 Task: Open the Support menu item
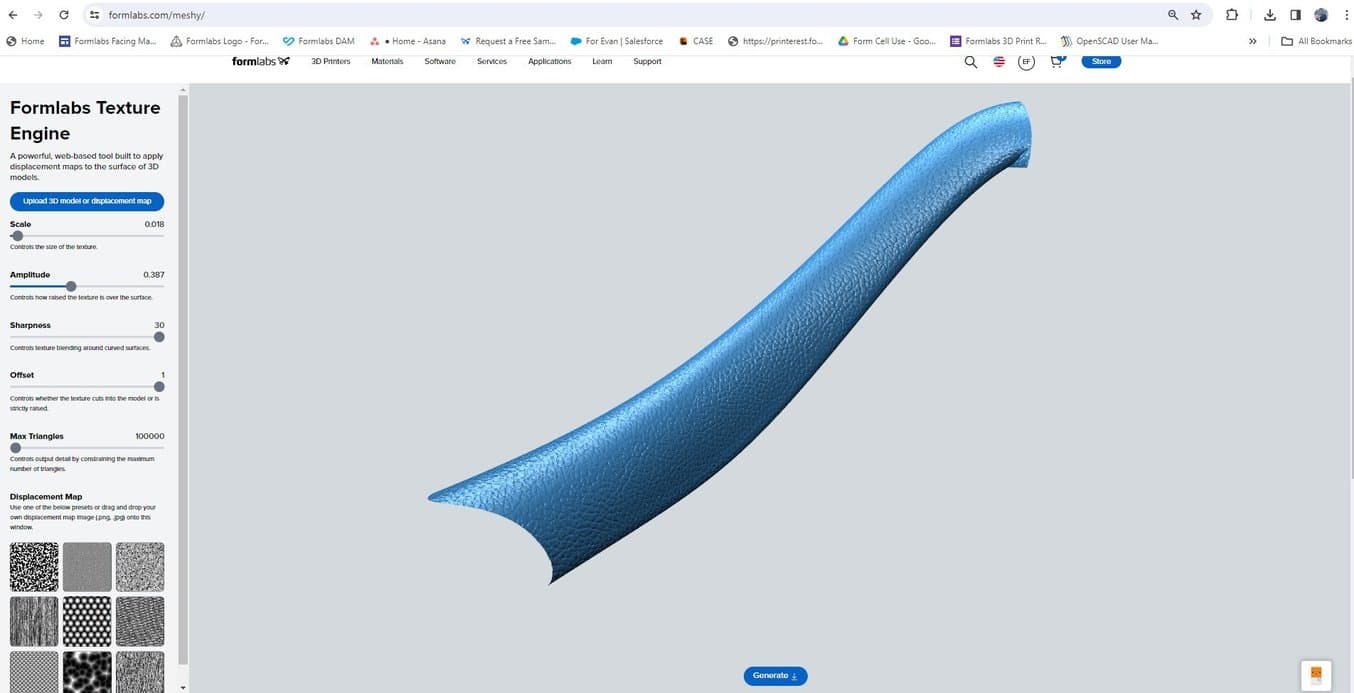click(646, 61)
